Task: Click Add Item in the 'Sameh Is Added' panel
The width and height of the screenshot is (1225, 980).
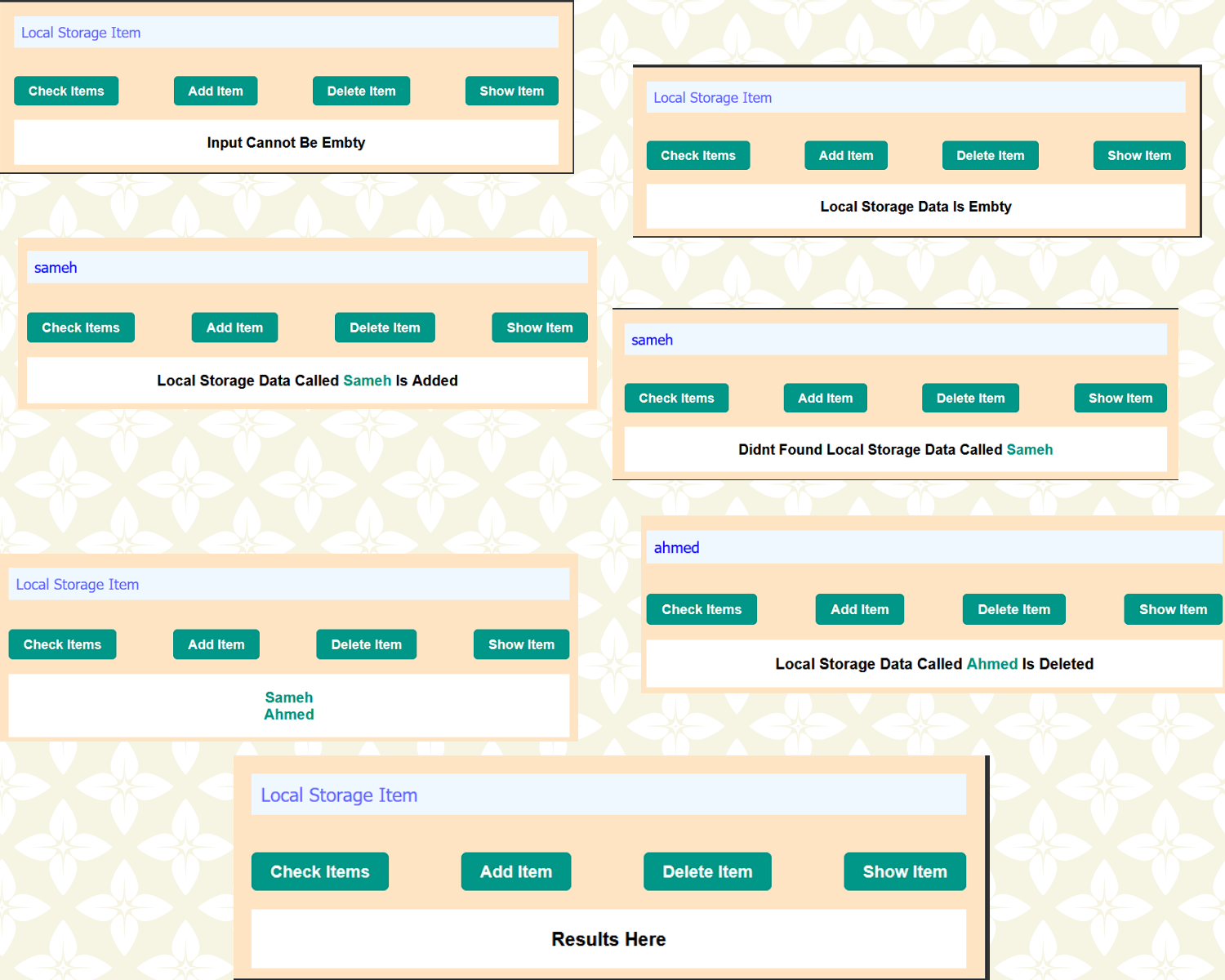Action: coord(234,327)
